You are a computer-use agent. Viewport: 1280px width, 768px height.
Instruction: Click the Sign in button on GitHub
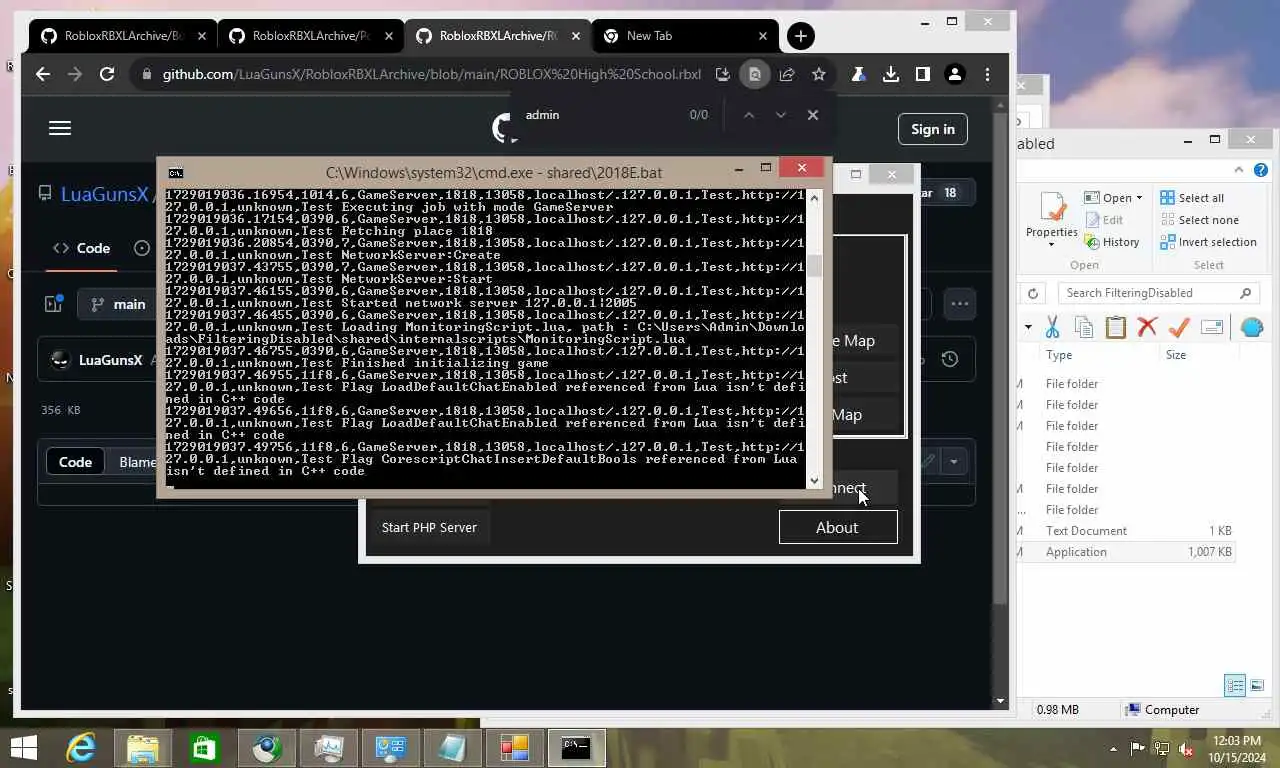(933, 128)
